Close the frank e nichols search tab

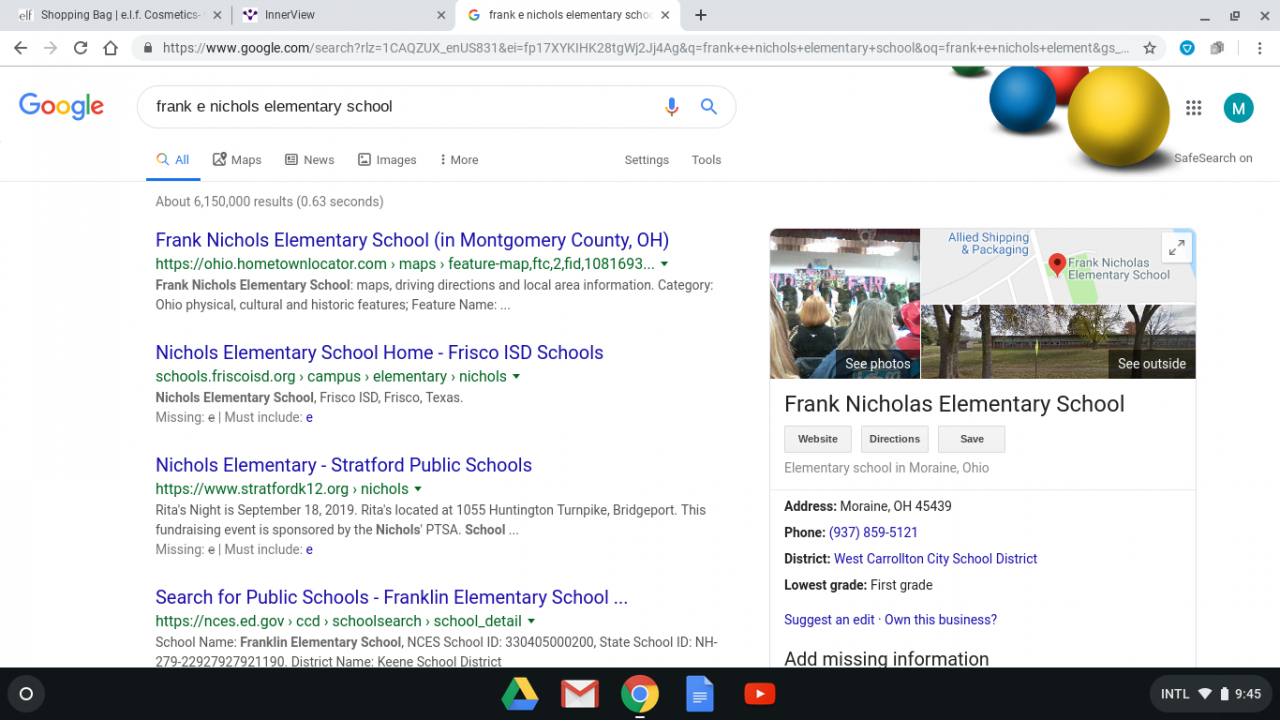tap(666, 15)
